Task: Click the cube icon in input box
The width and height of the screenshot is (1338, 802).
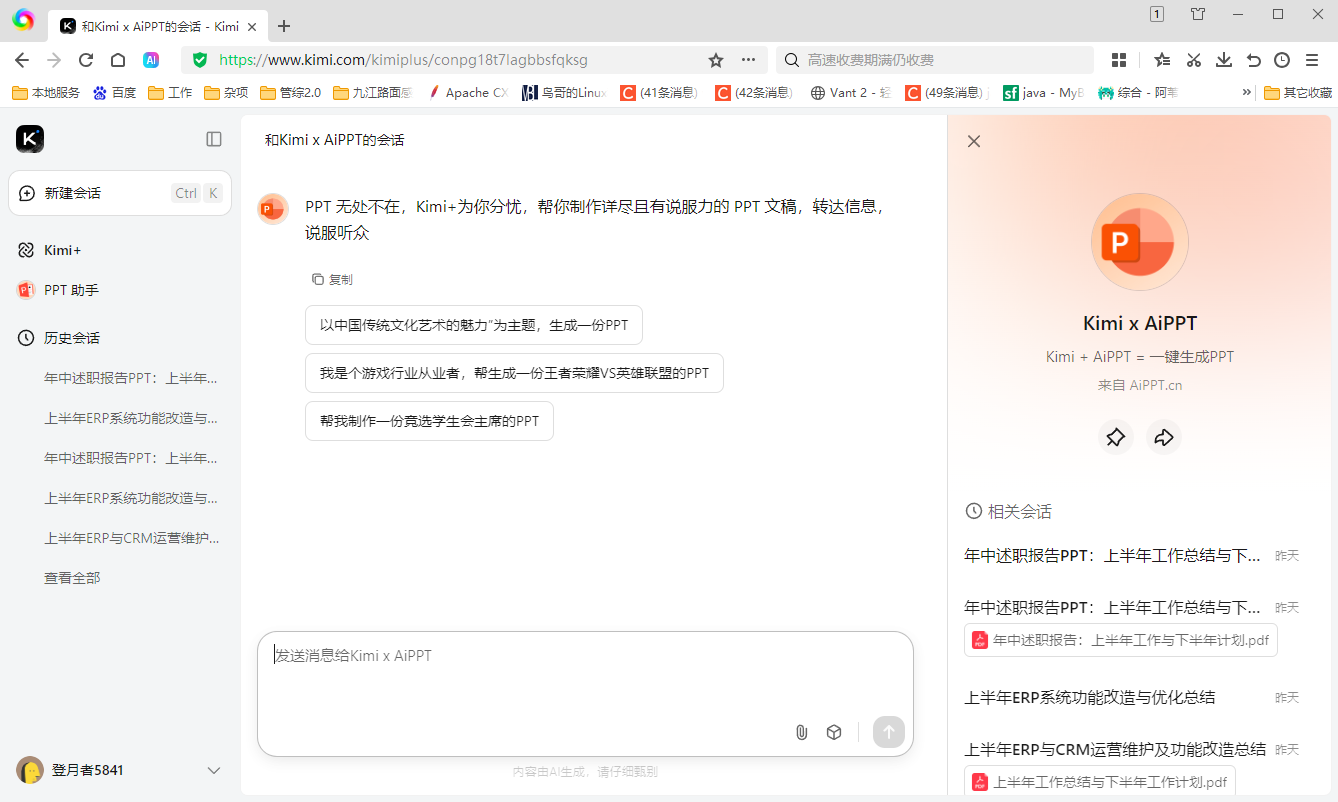Action: click(x=834, y=732)
